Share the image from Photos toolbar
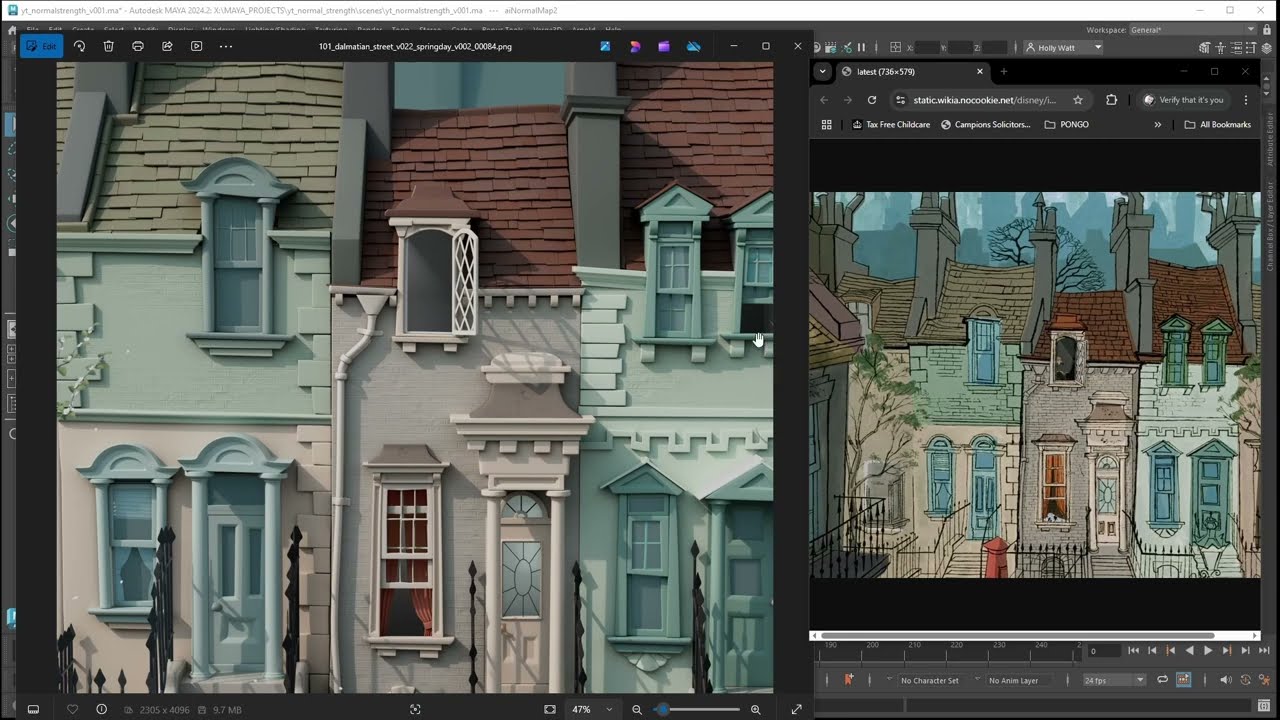 click(167, 46)
